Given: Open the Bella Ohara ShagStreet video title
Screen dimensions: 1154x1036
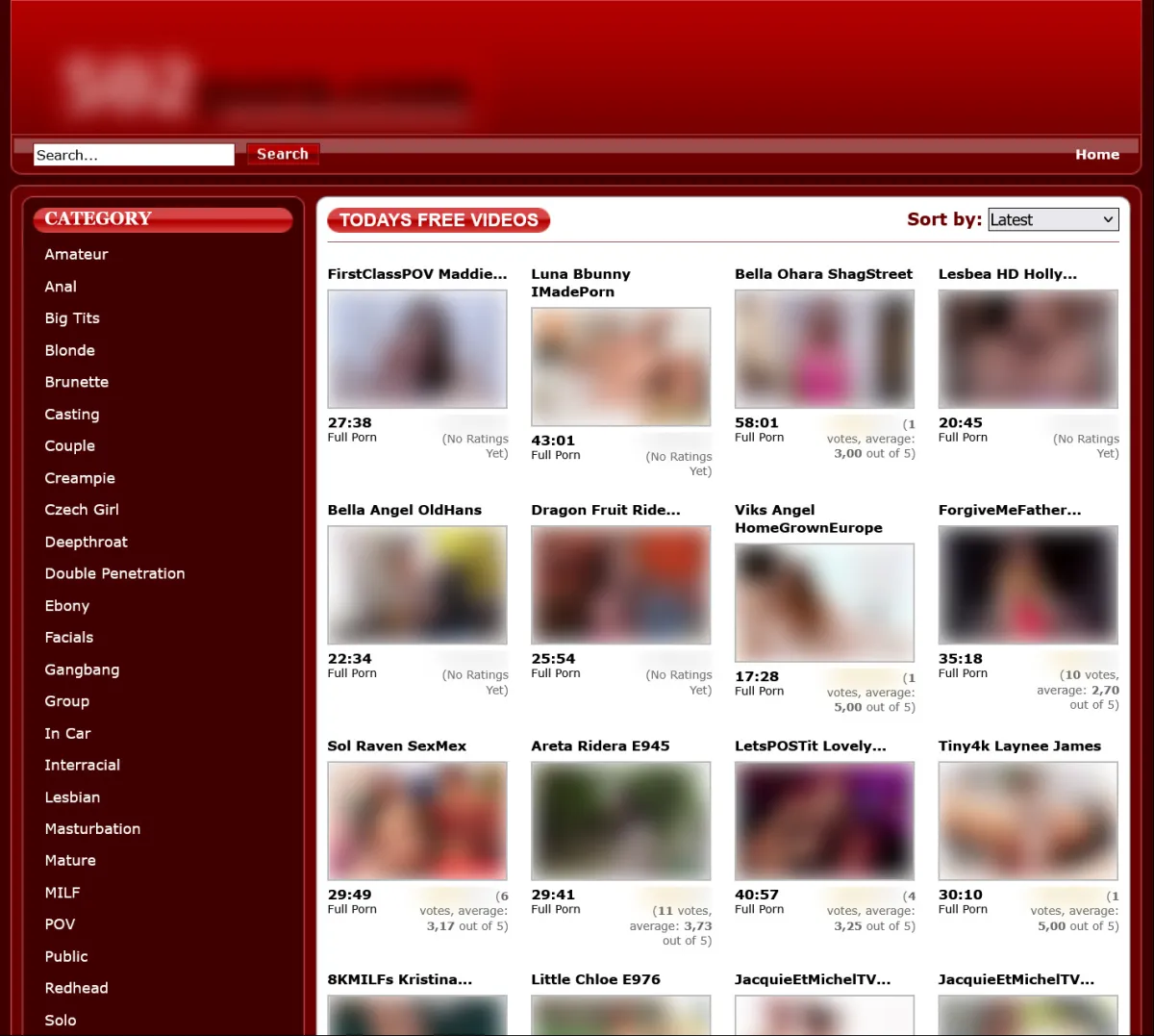Looking at the screenshot, I should click(823, 274).
